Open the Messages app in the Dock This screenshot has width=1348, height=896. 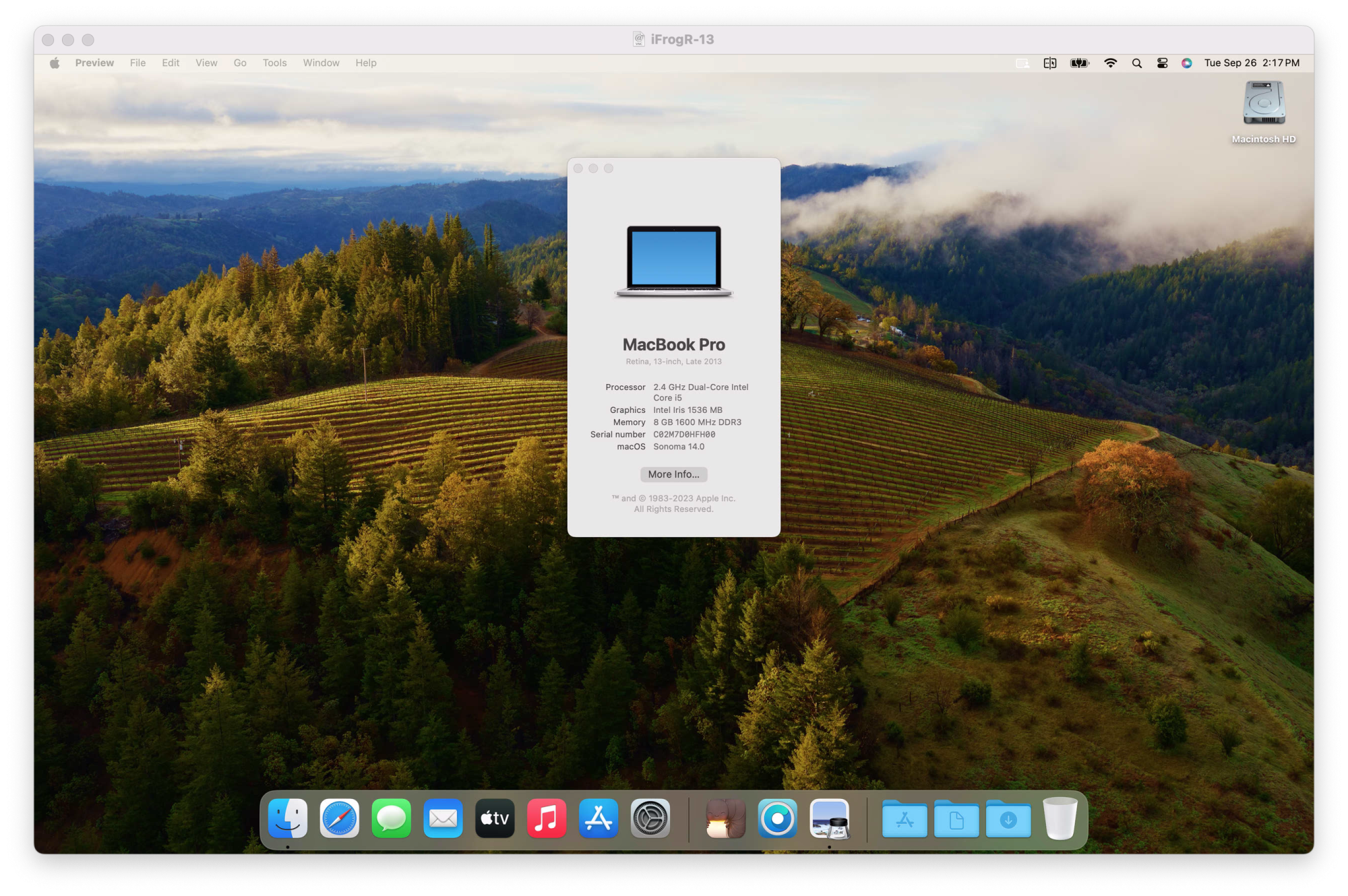point(391,819)
